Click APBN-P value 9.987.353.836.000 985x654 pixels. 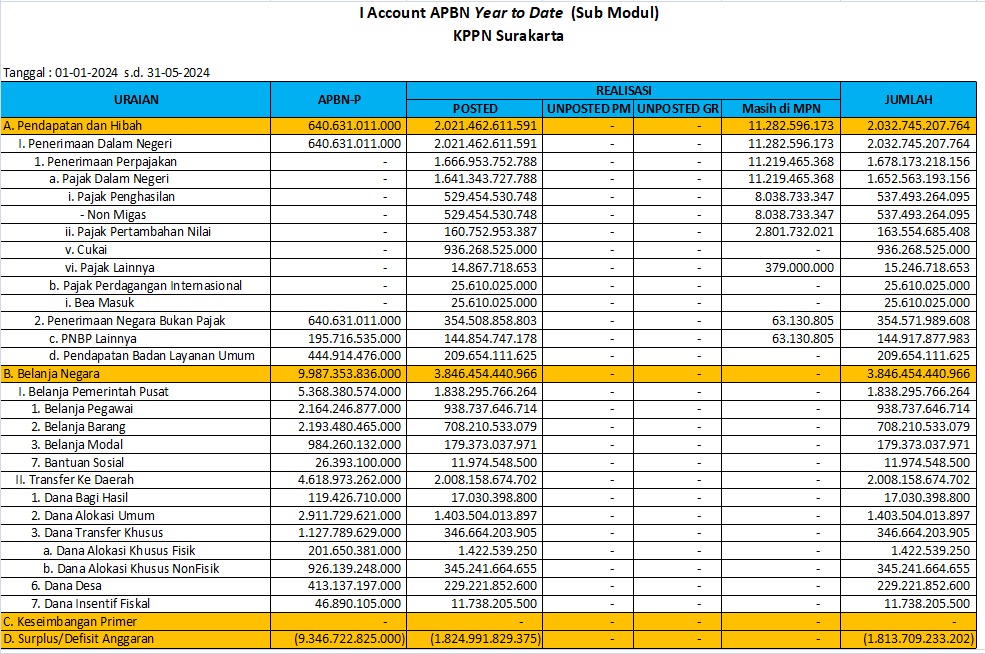point(349,374)
